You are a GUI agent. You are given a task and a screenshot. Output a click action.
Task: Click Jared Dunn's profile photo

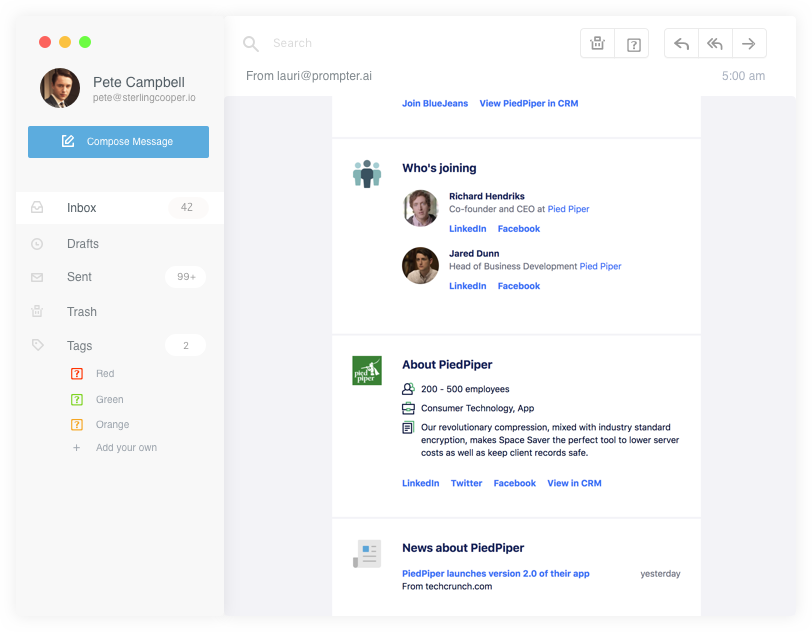pyautogui.click(x=420, y=265)
